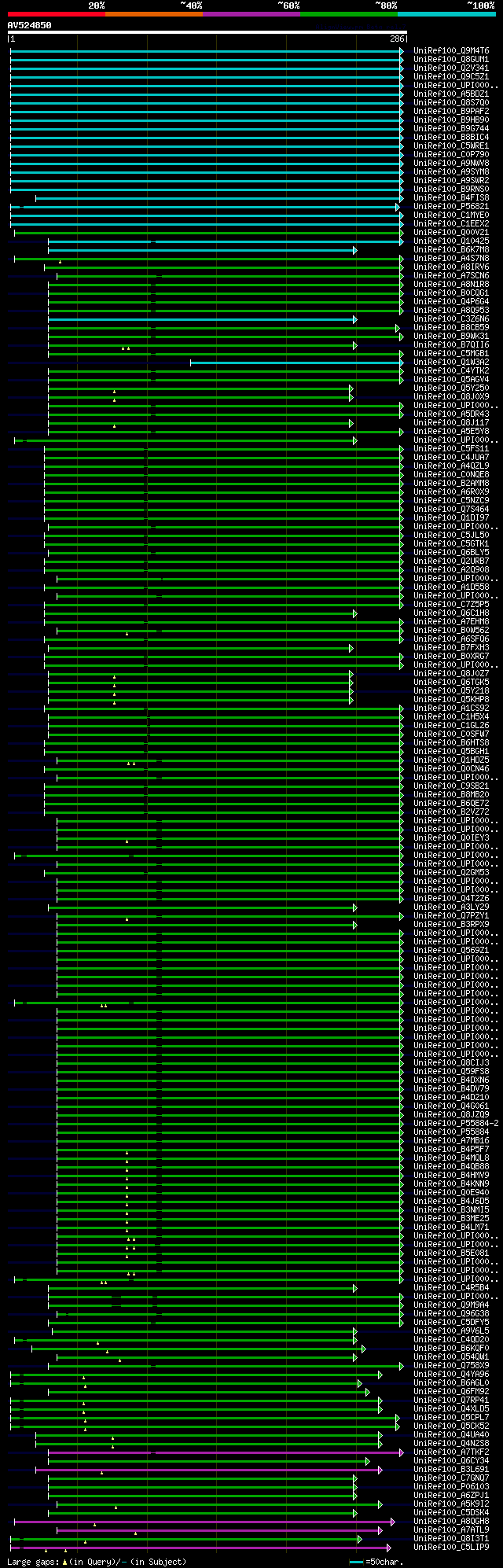Select the UniRef100_C5LIP9 label

point(451,1548)
